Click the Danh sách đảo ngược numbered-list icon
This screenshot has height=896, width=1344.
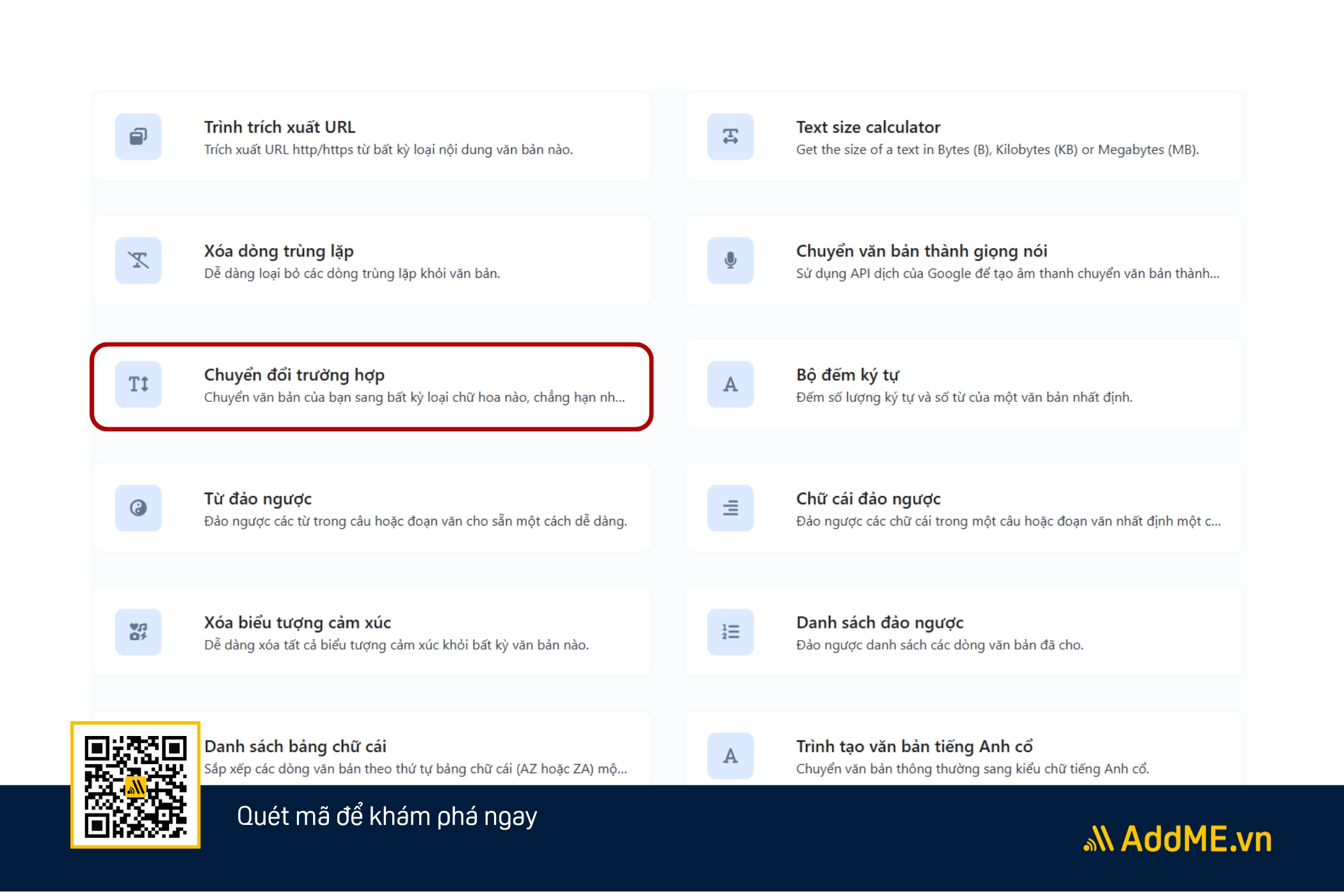[730, 632]
